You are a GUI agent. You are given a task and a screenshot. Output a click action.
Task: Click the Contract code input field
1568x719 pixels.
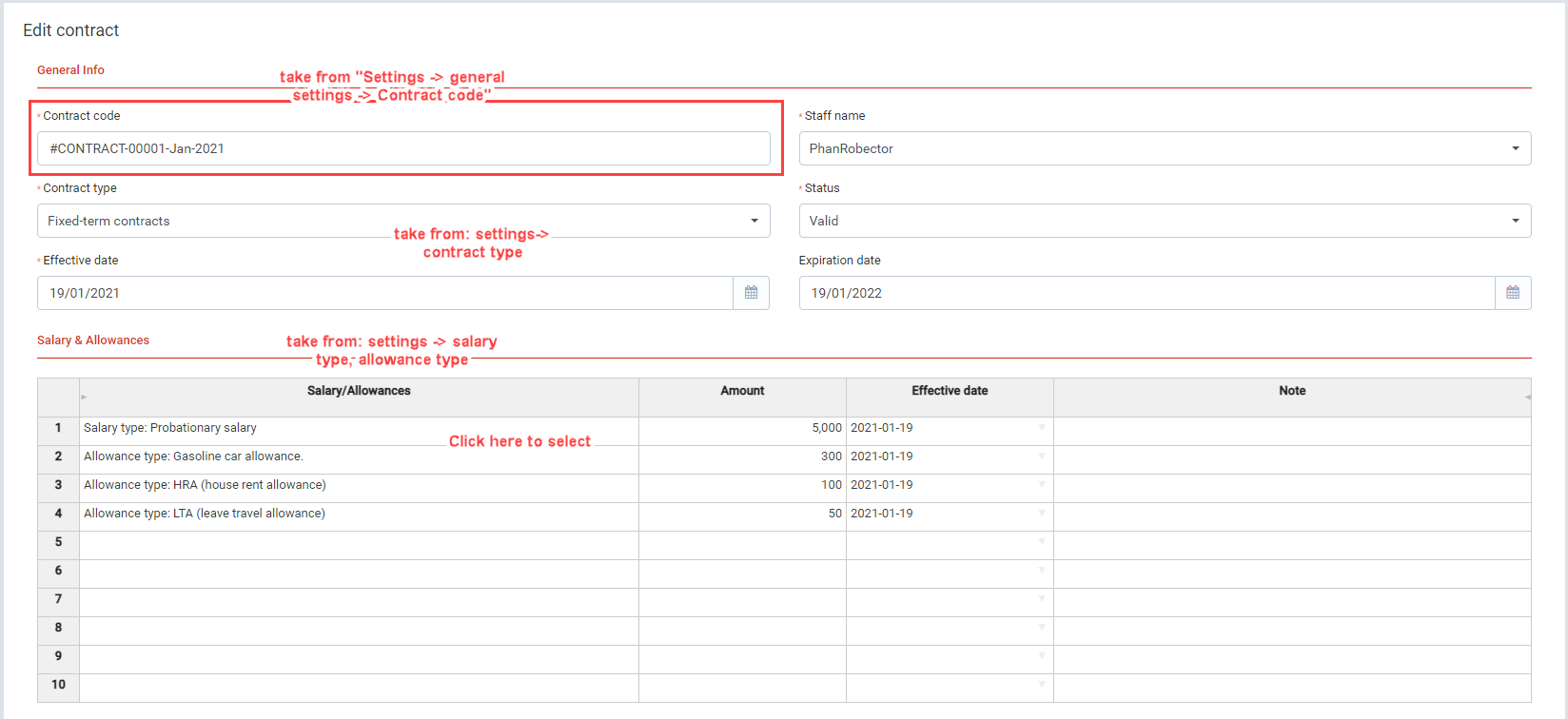point(403,148)
